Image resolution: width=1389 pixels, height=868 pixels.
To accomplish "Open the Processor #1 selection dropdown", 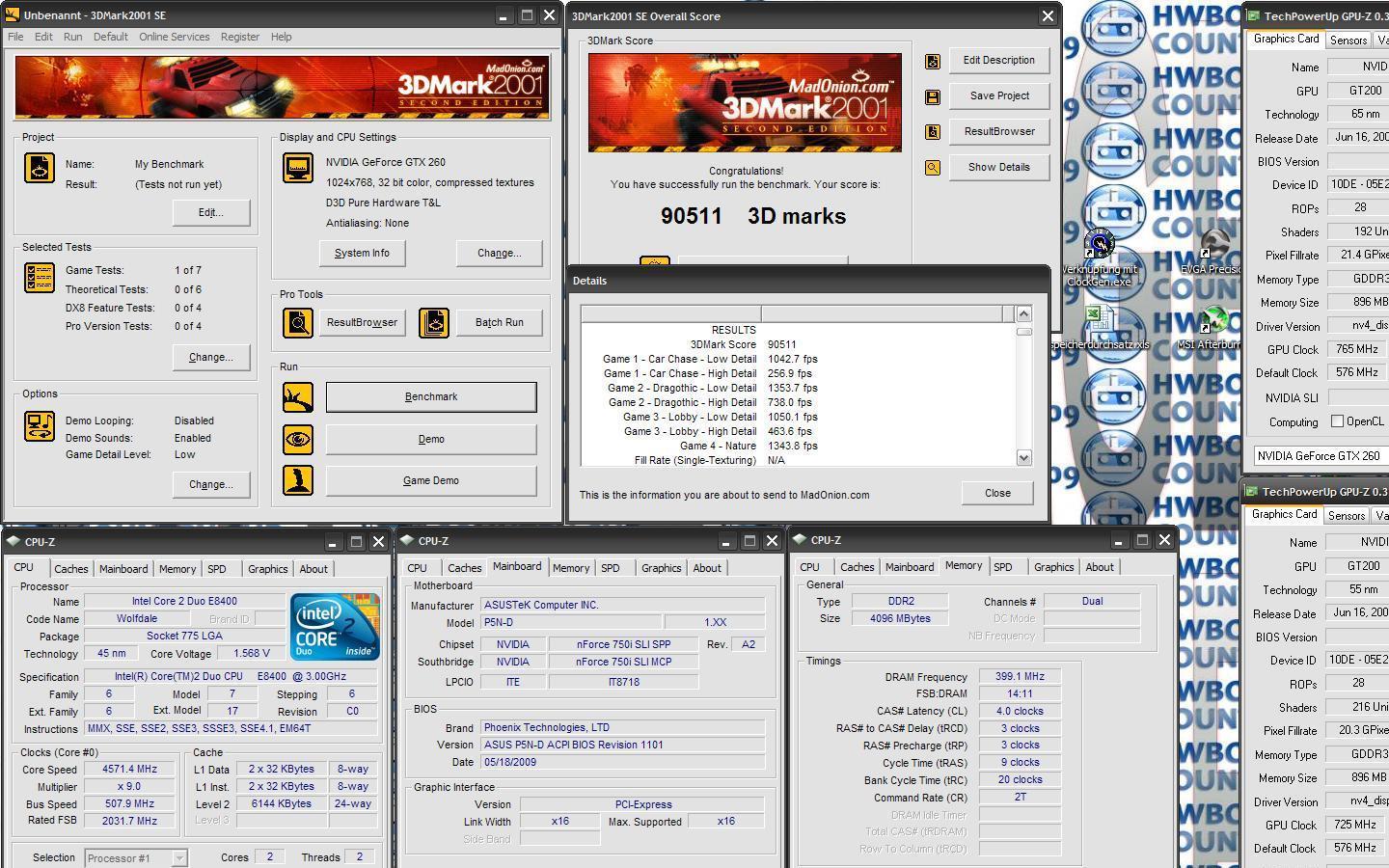I will [x=179, y=857].
